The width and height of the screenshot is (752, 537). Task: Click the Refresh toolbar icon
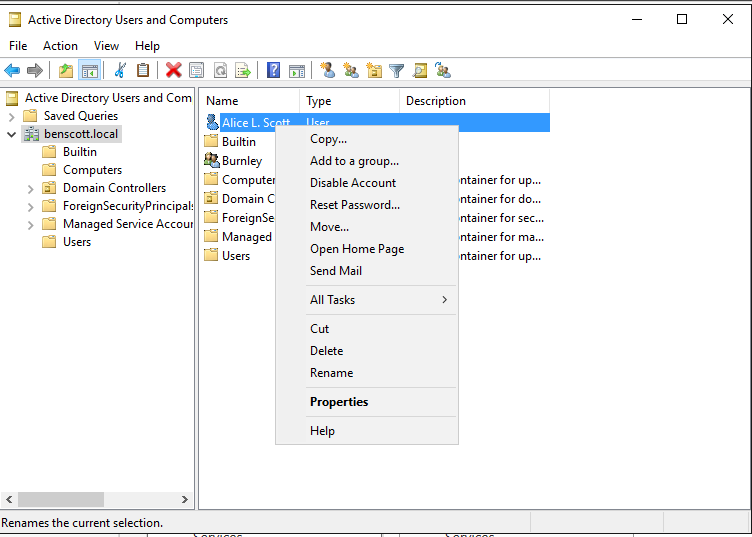(220, 70)
